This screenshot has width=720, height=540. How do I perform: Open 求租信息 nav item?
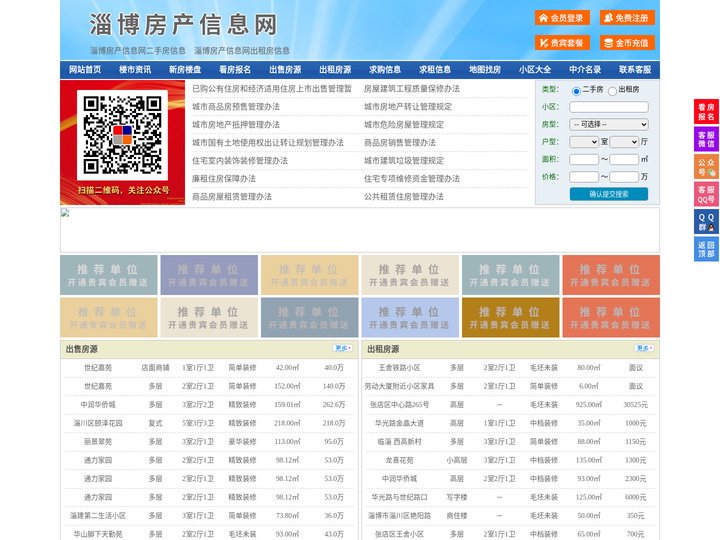435,70
